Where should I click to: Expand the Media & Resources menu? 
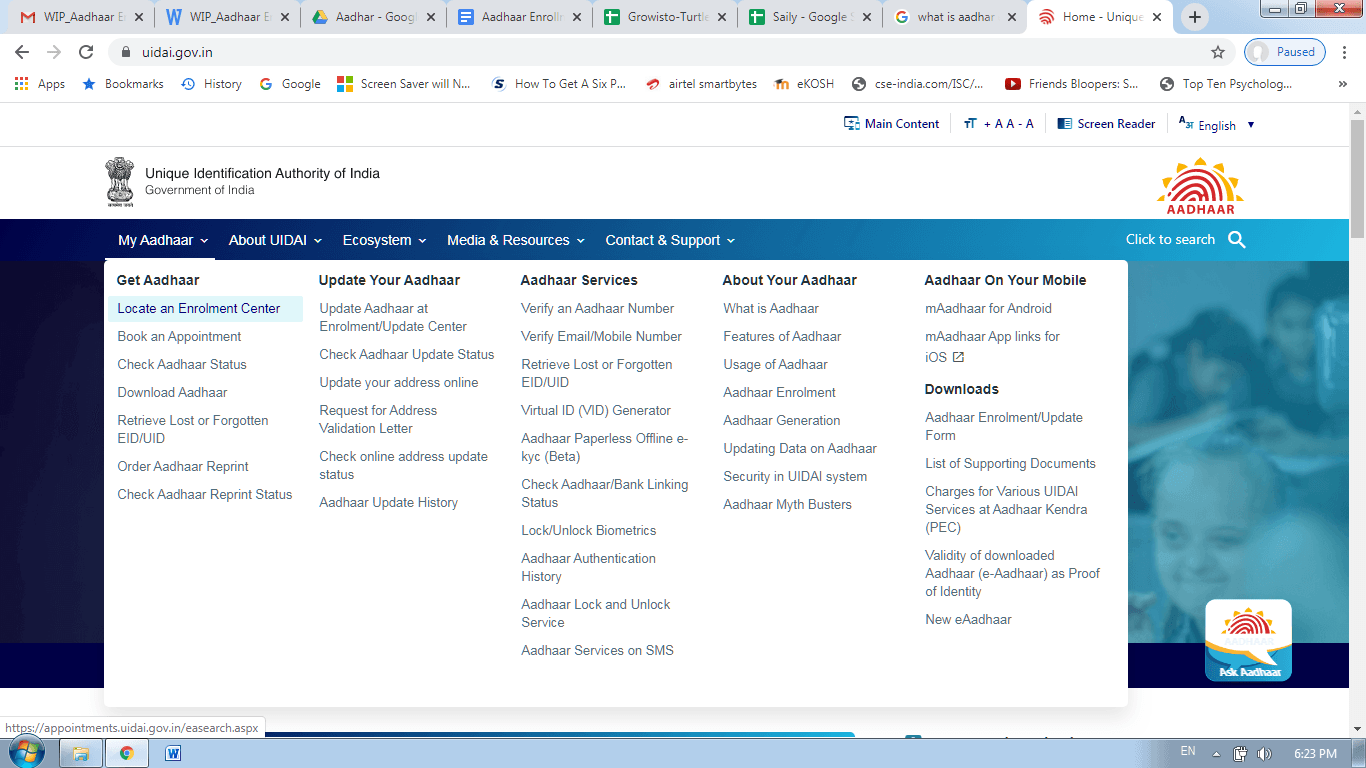point(516,240)
